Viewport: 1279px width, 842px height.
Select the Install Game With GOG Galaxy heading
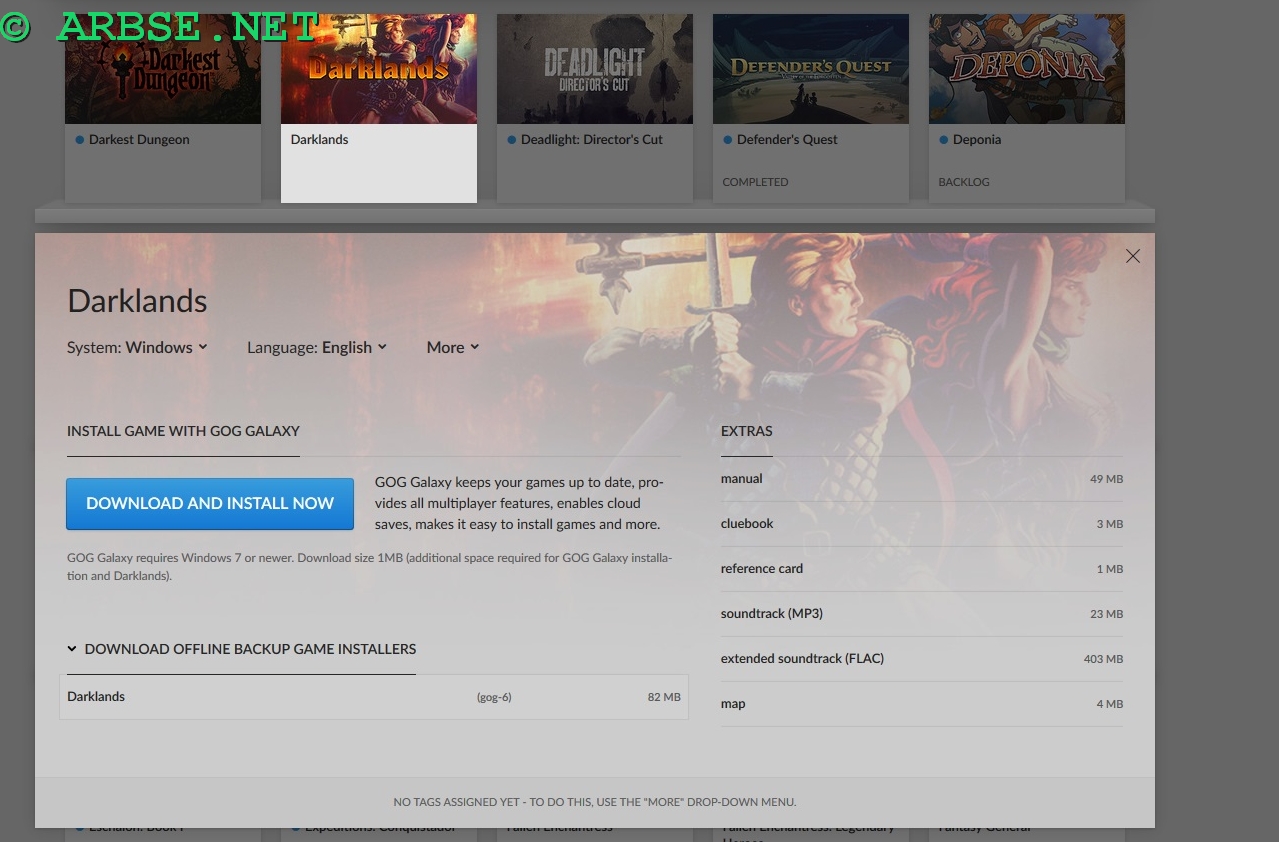183,431
